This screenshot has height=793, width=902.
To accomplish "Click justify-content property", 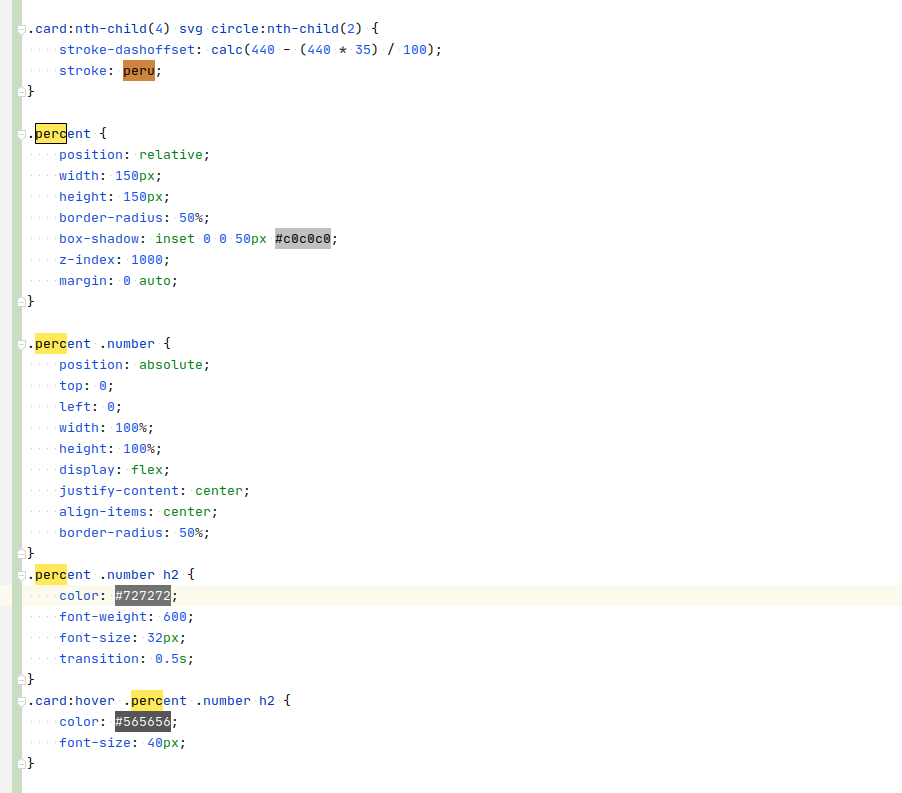I will pyautogui.click(x=119, y=491).
